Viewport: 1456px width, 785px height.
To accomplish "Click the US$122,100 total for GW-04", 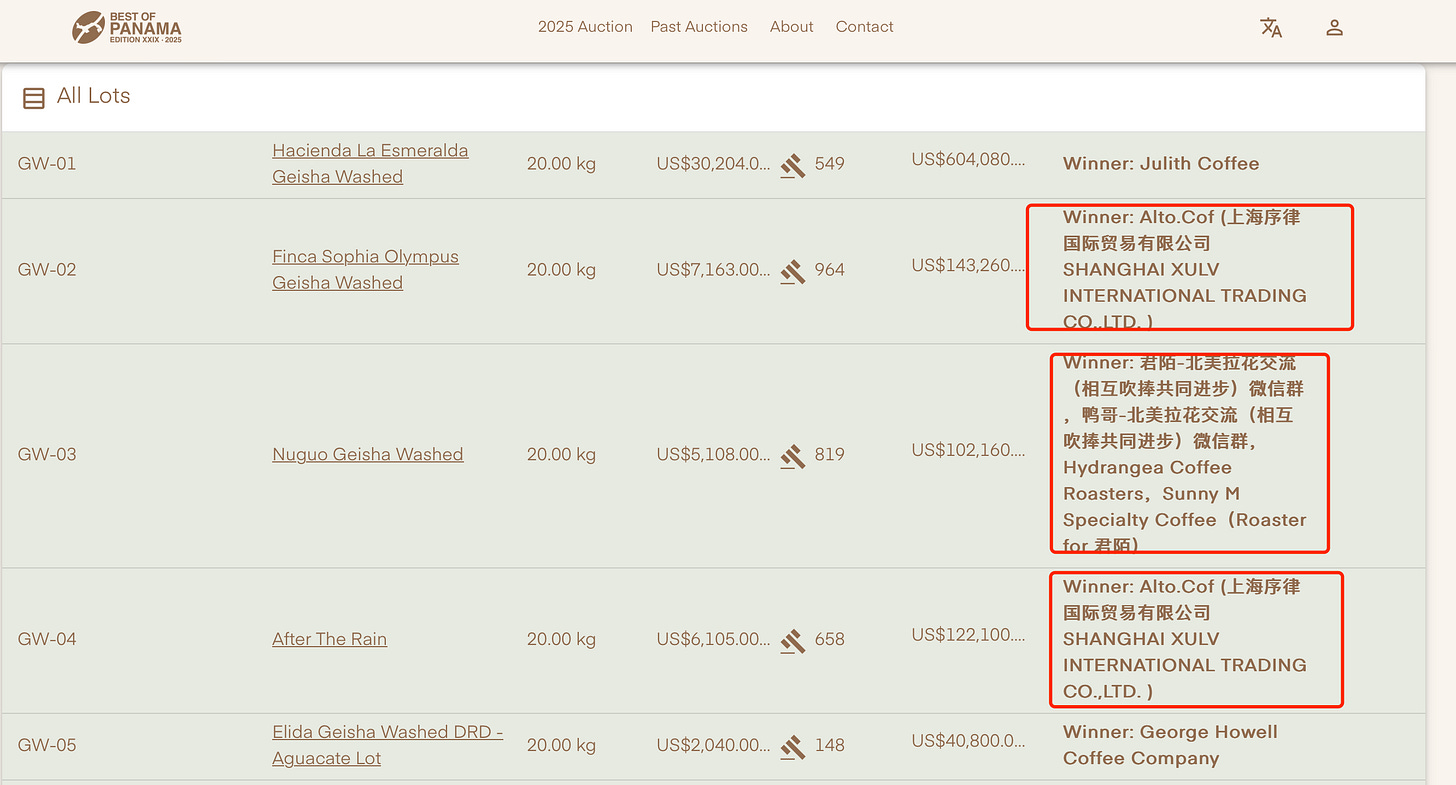I will click(x=969, y=634).
